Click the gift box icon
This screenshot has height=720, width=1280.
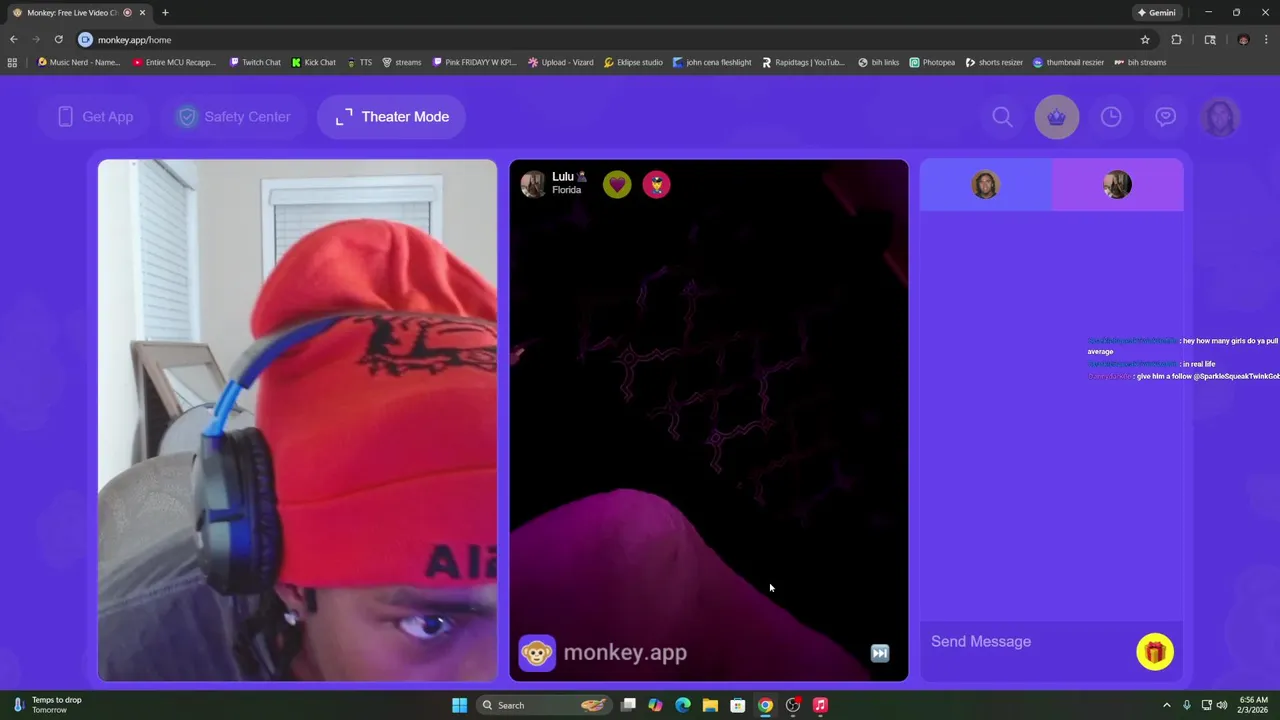click(x=1155, y=652)
